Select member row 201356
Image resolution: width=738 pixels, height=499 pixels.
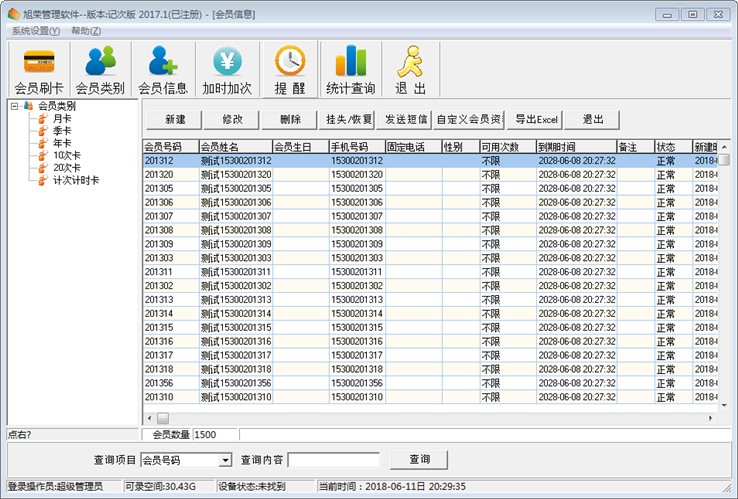[x=430, y=383]
